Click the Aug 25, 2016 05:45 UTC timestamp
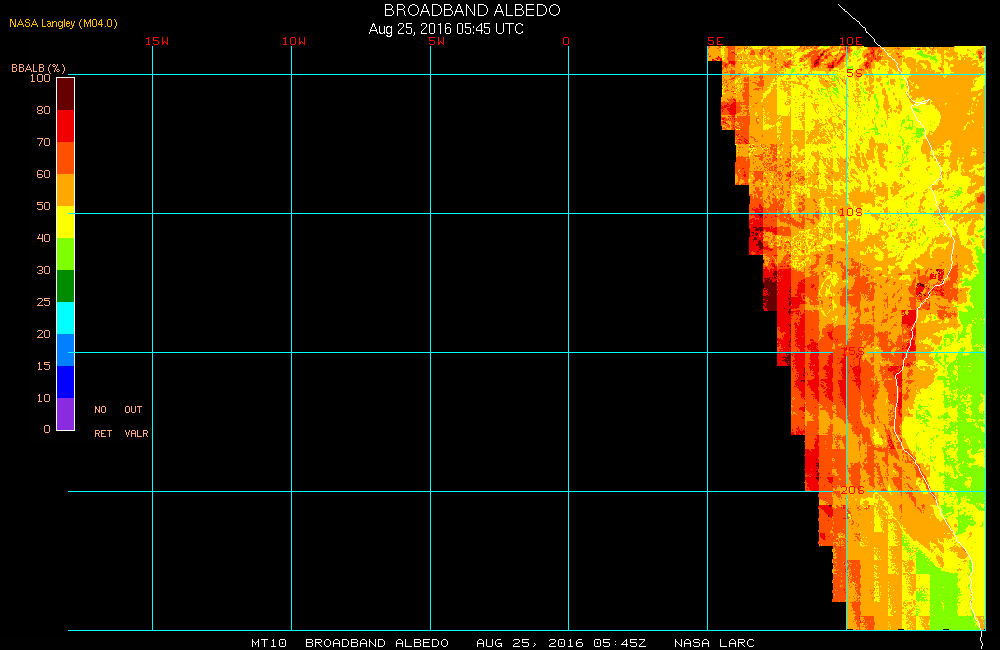This screenshot has height=650, width=1000. point(446,29)
